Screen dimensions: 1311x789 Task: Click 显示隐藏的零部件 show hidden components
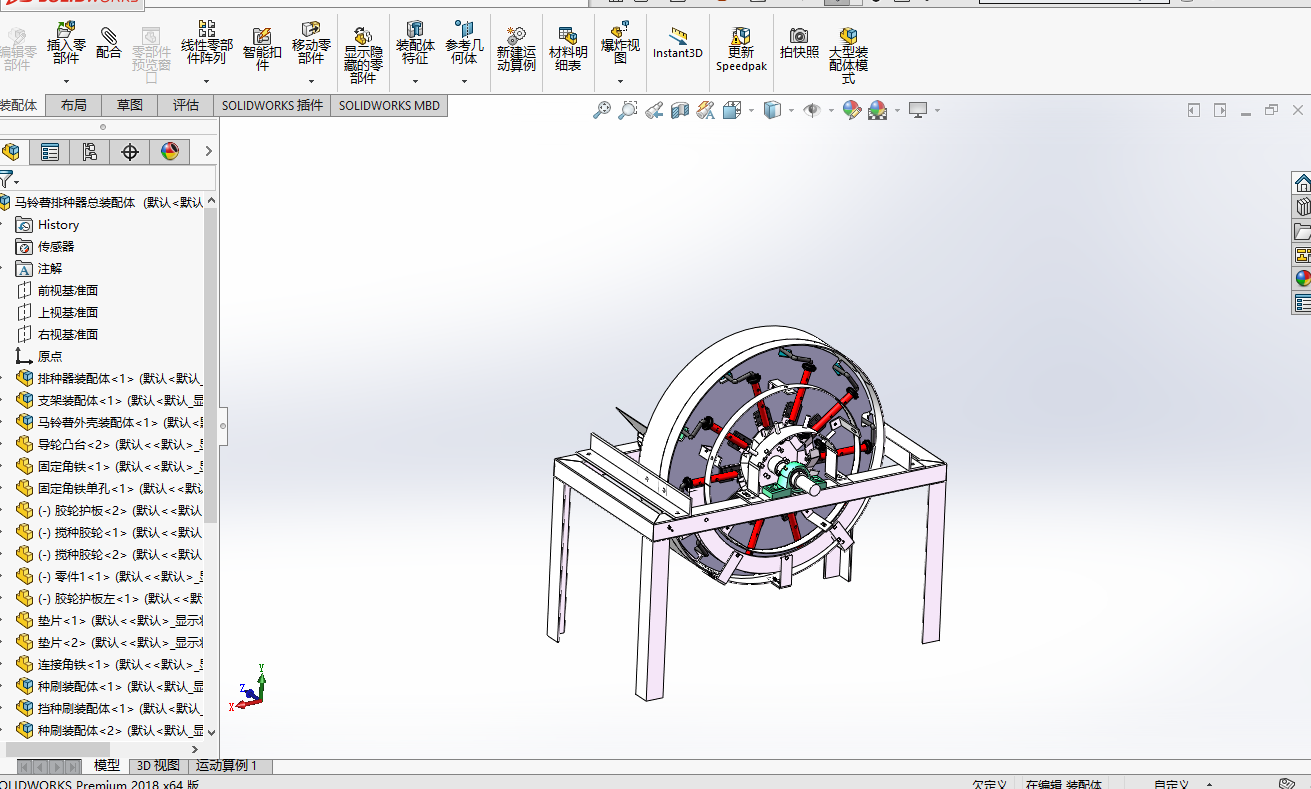point(363,55)
